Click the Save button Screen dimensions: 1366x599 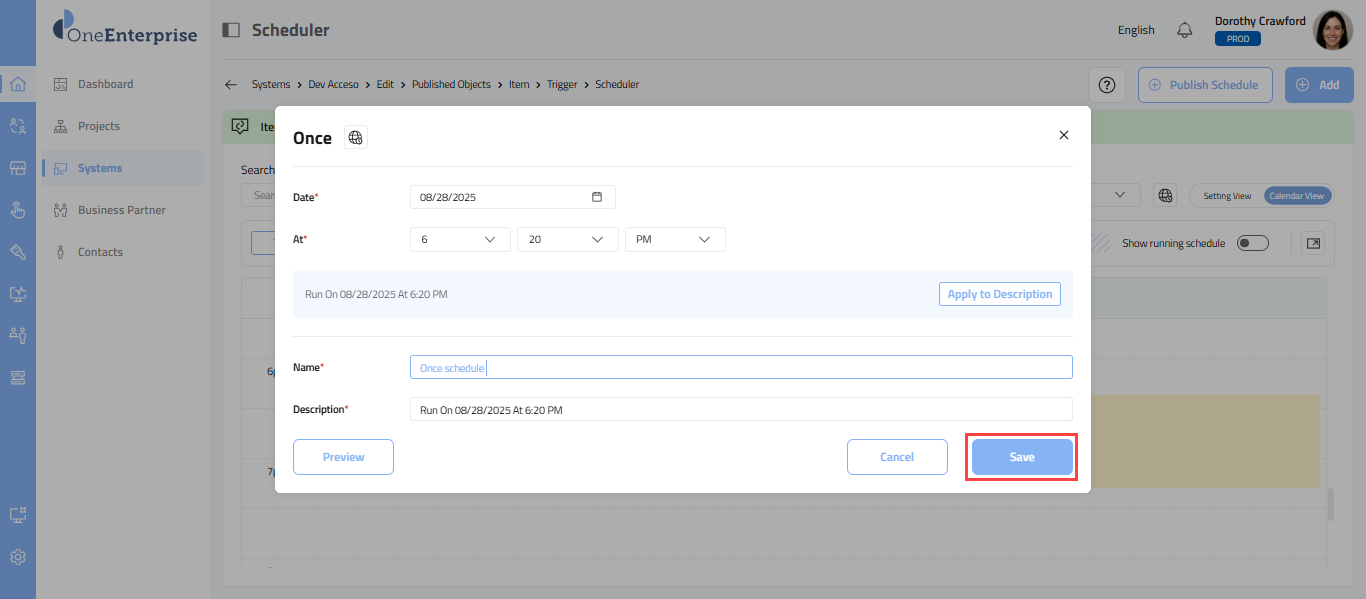[1021, 457]
